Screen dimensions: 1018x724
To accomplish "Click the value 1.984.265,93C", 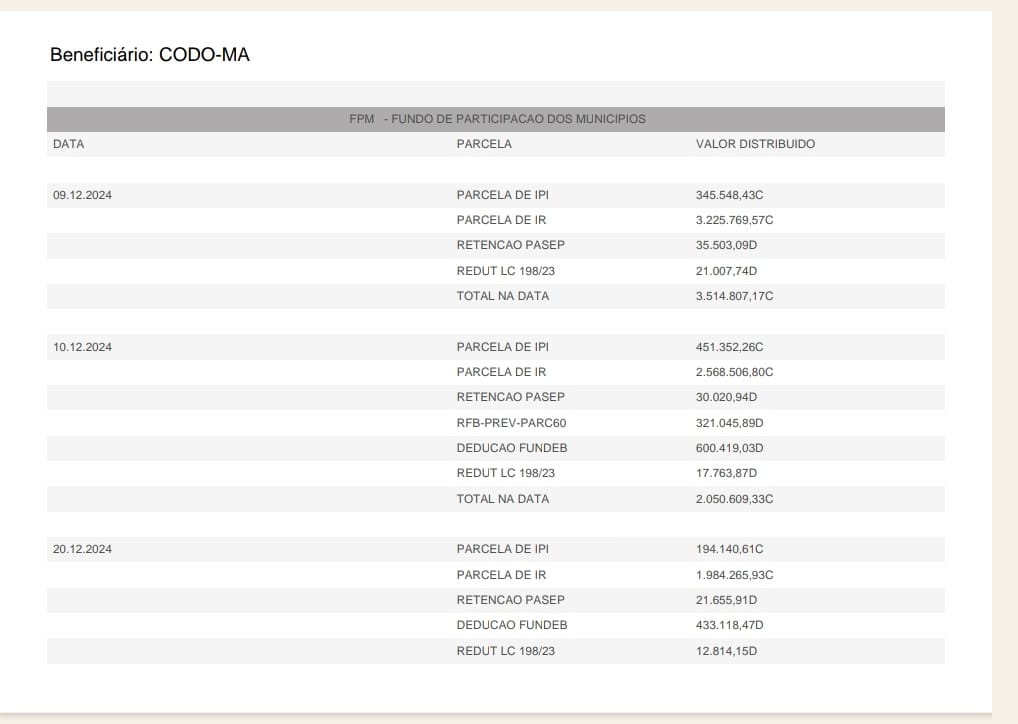I will (x=734, y=575).
